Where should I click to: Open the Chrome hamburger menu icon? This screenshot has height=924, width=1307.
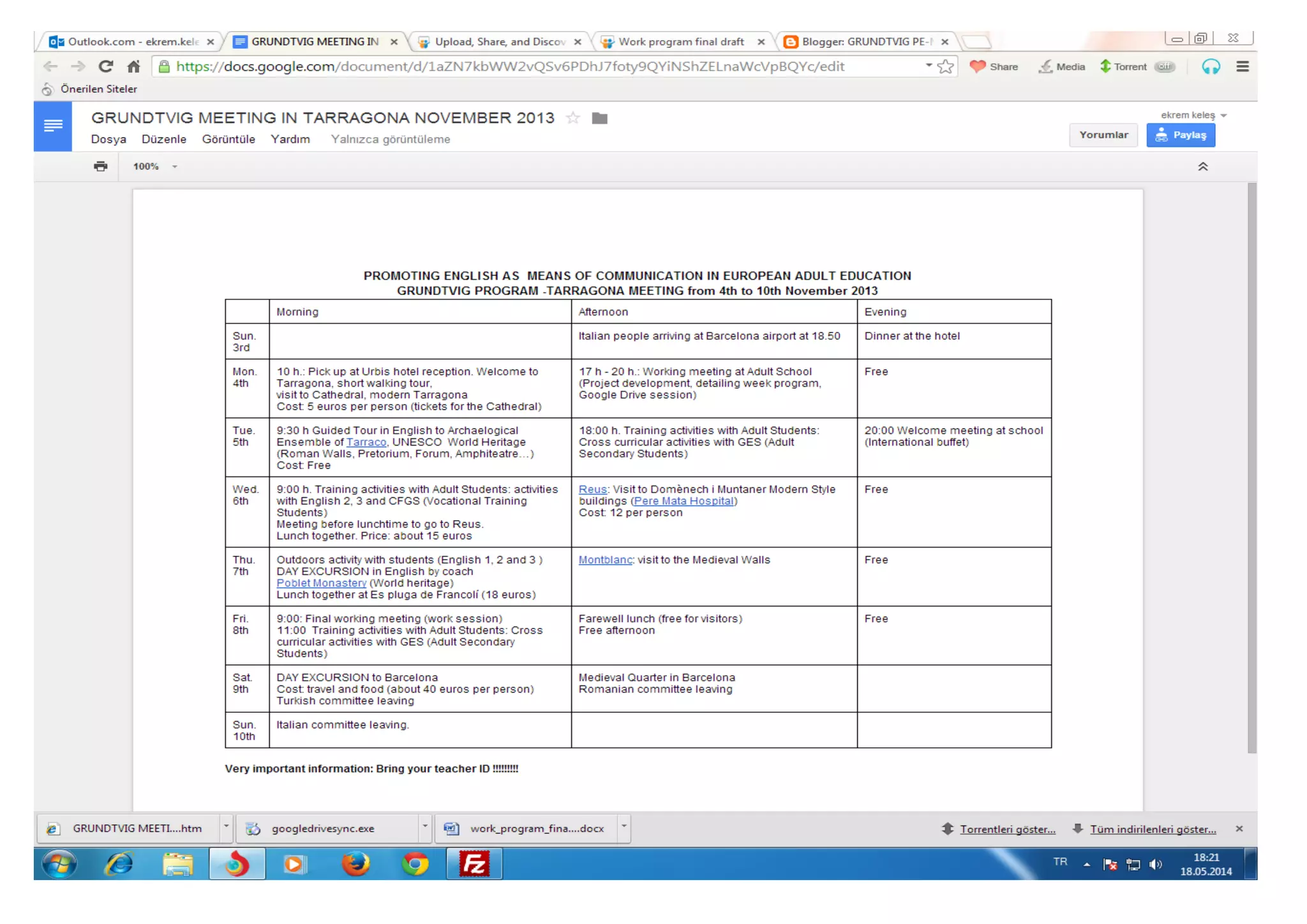(x=1242, y=66)
